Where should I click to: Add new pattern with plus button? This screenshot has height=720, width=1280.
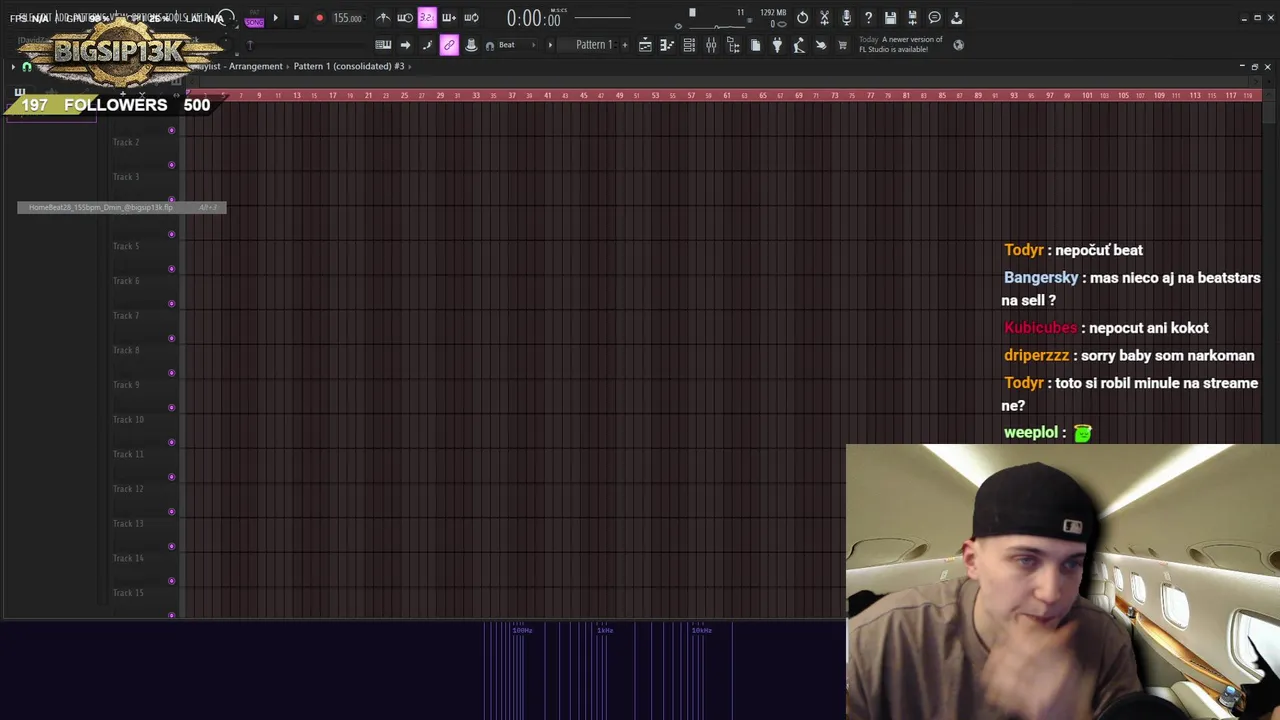(x=625, y=45)
